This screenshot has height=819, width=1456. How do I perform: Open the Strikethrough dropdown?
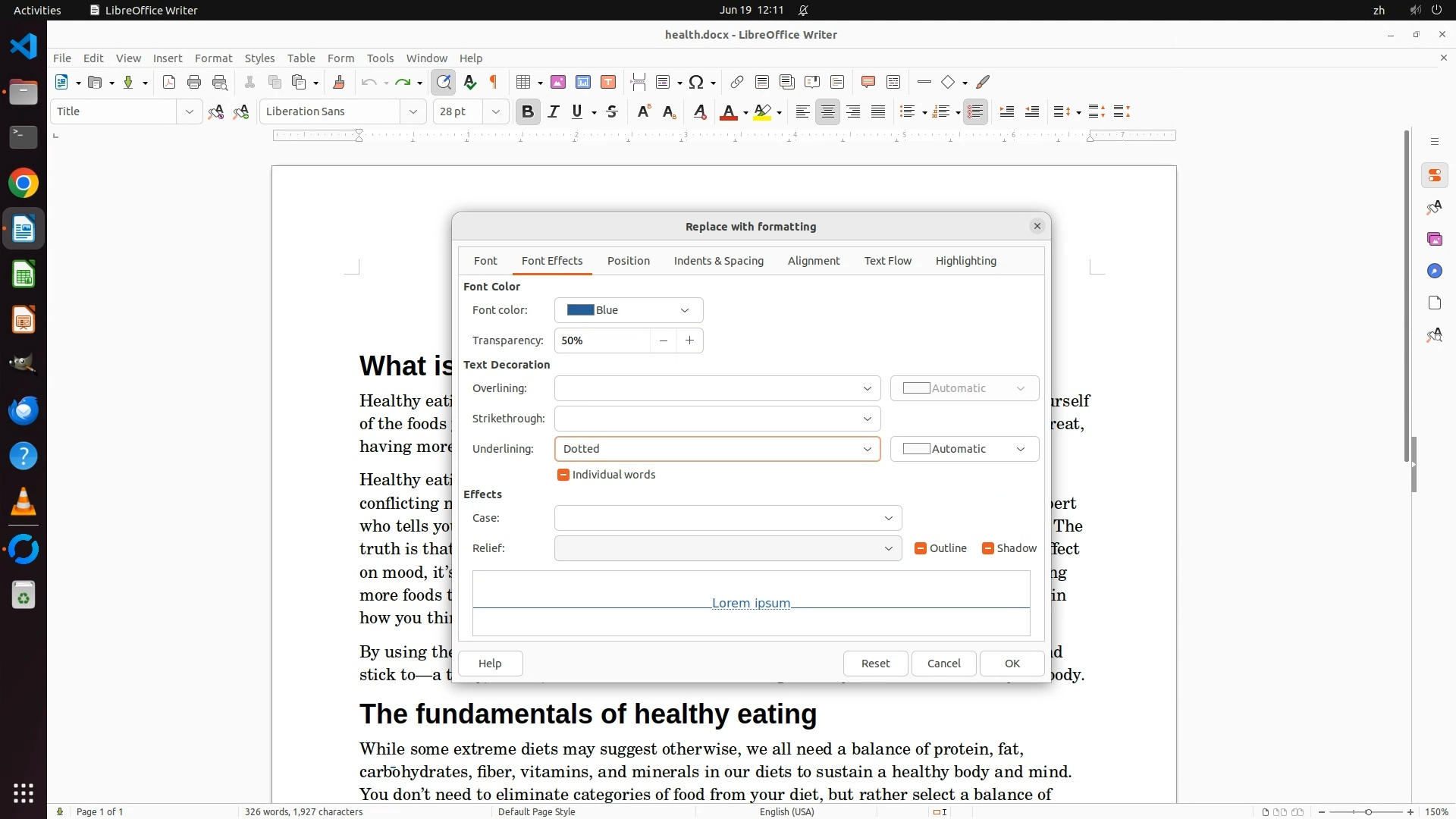pos(717,419)
